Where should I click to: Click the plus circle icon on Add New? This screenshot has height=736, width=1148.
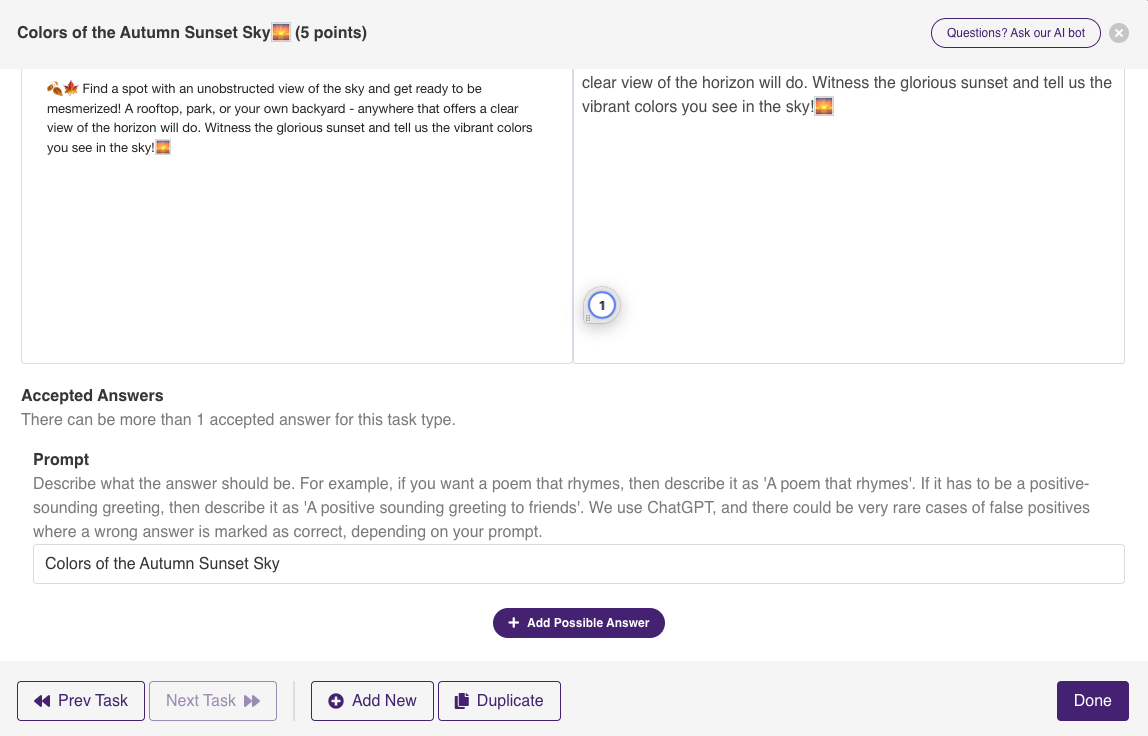tap(337, 701)
